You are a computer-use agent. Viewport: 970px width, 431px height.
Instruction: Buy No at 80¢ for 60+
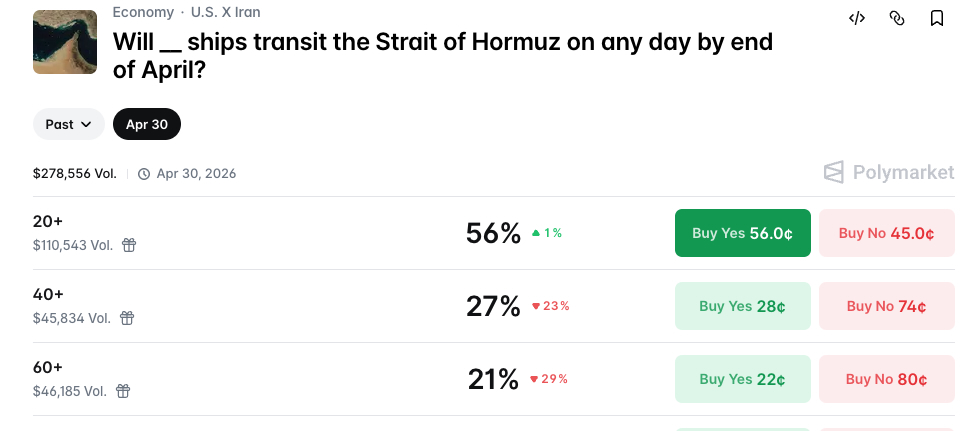886,379
